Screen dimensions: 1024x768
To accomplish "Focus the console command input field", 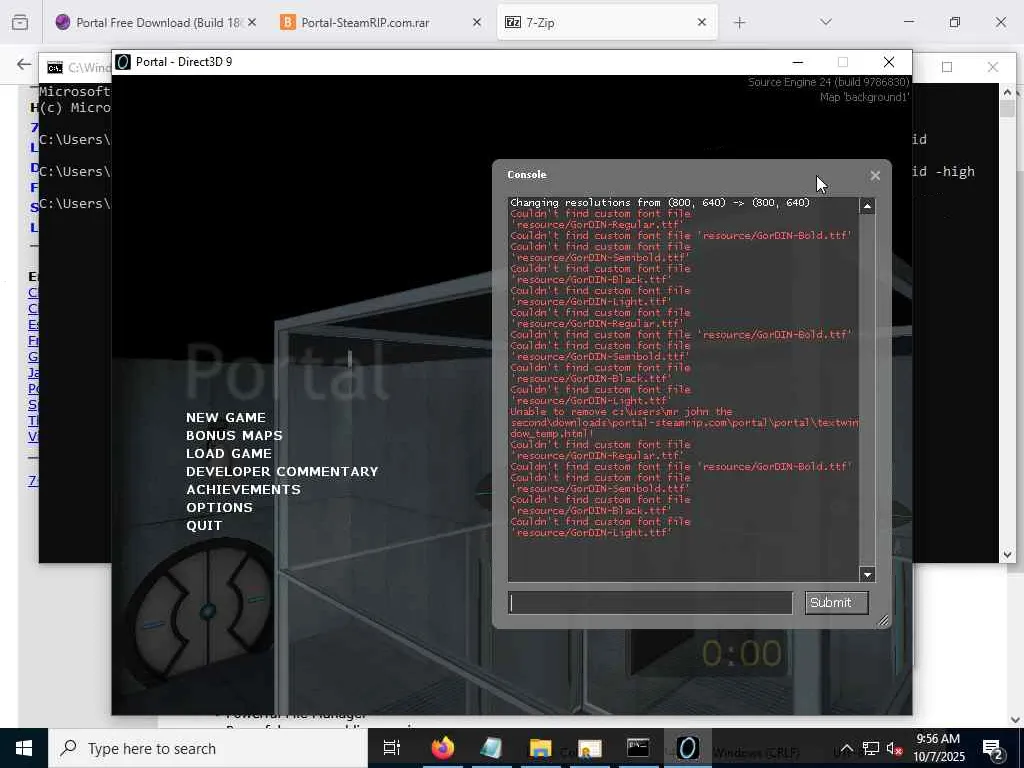I will (650, 603).
